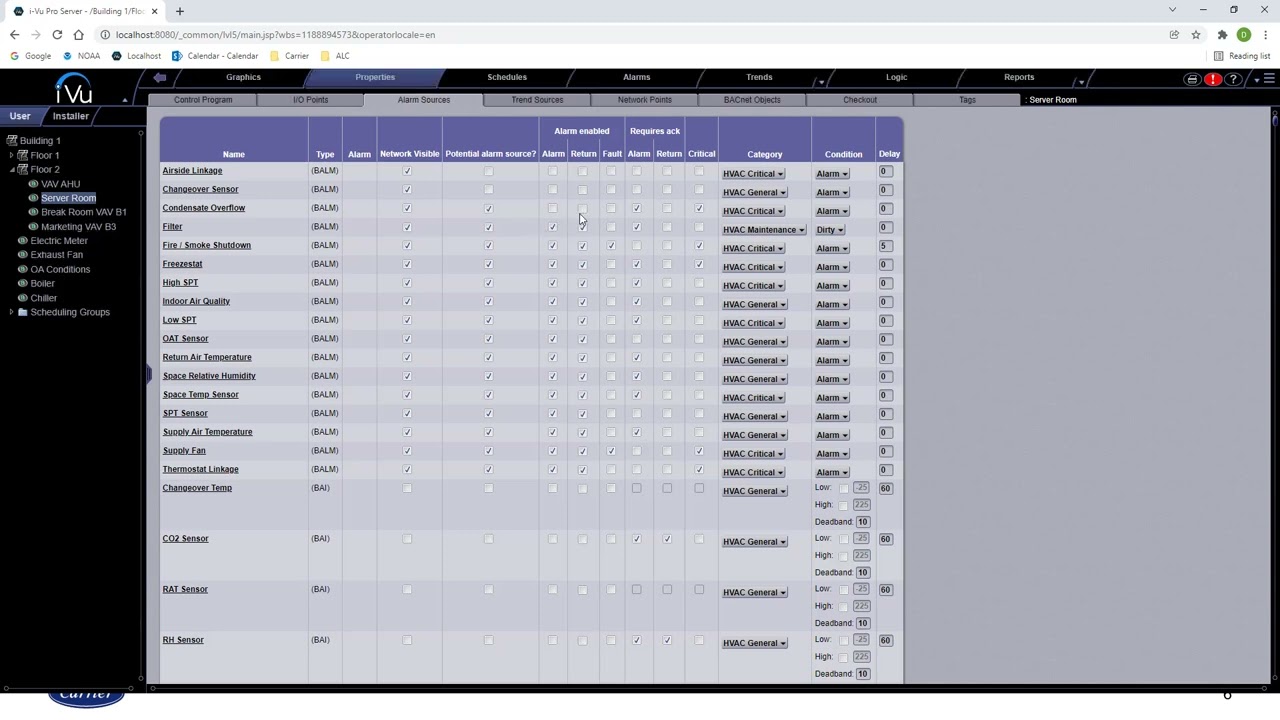Expand the Floor 1 tree node
The image size is (1280, 720).
coord(11,155)
